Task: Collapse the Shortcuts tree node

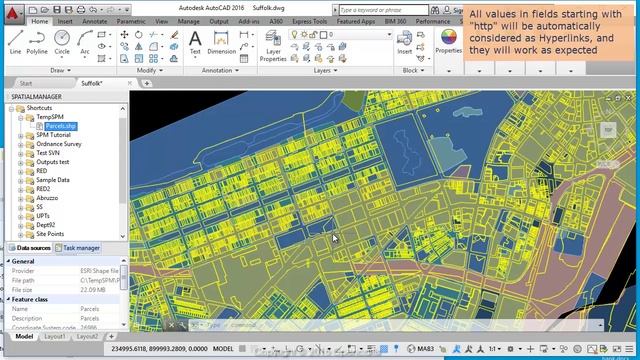Action: [11, 108]
